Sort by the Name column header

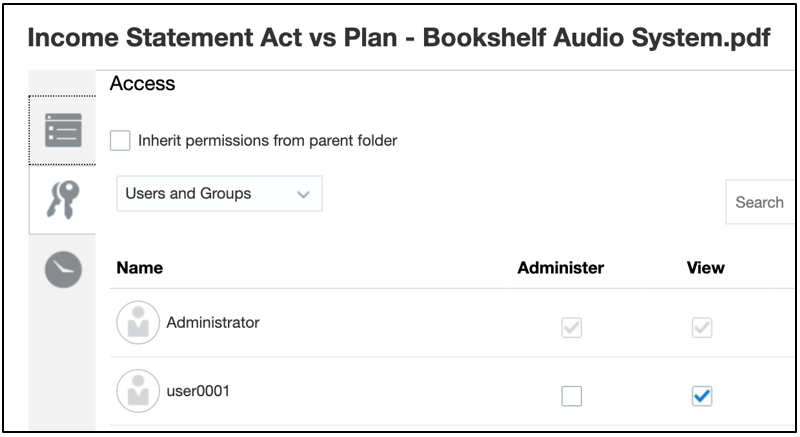pos(140,268)
